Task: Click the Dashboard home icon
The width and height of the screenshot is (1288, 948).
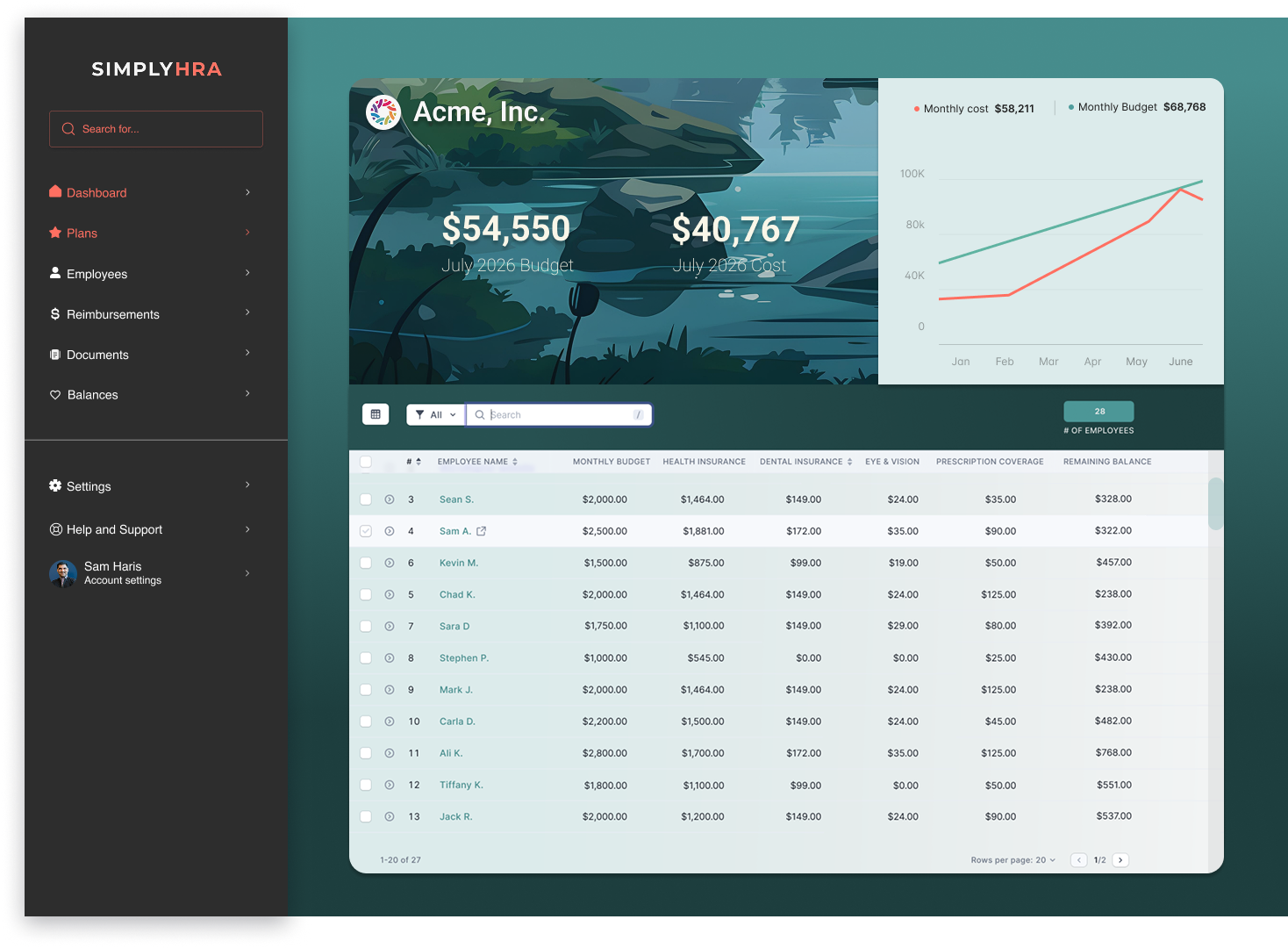Action: [55, 191]
